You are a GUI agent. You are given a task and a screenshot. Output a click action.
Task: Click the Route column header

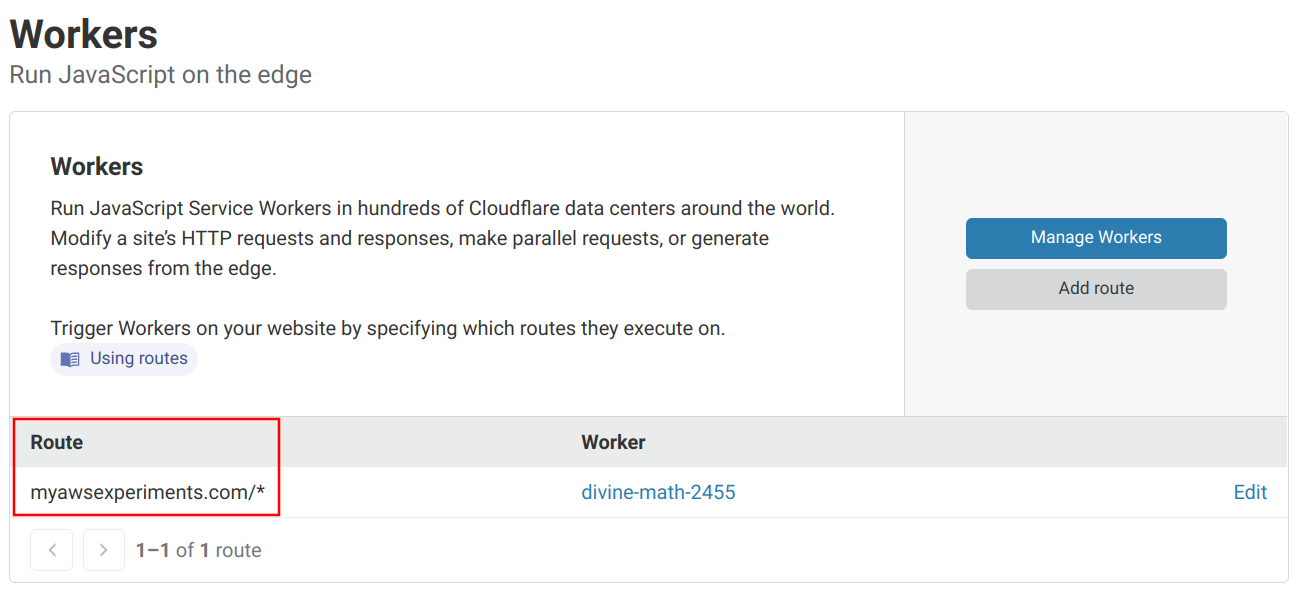[x=57, y=442]
